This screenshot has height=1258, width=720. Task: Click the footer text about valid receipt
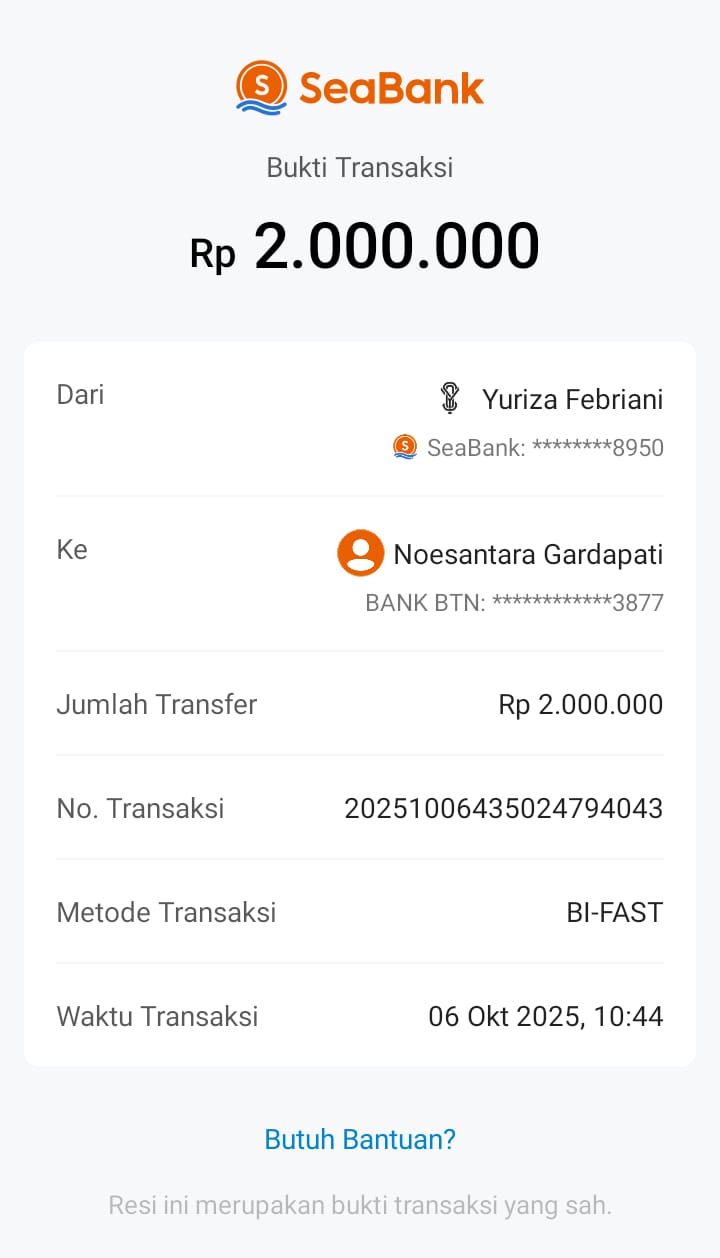360,1205
